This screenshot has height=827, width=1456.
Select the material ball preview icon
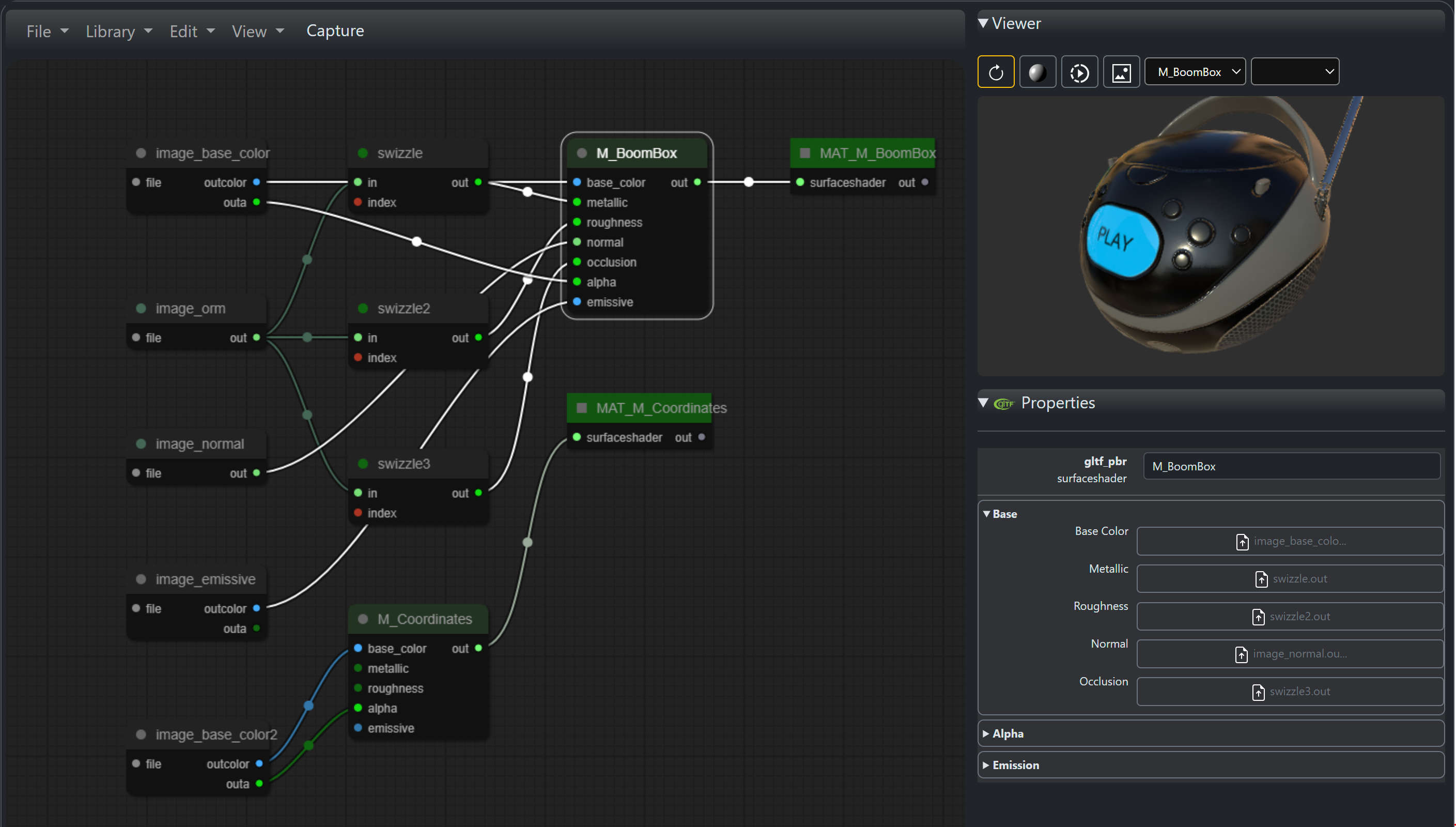click(1038, 71)
